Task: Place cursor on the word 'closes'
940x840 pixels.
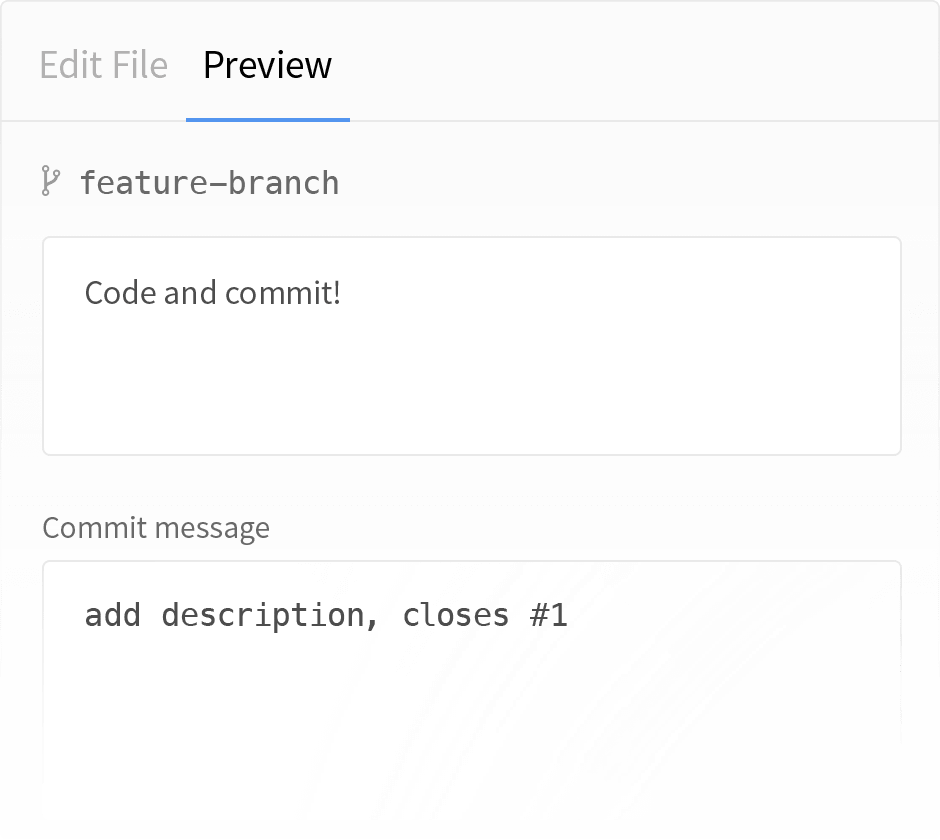Action: click(x=456, y=616)
